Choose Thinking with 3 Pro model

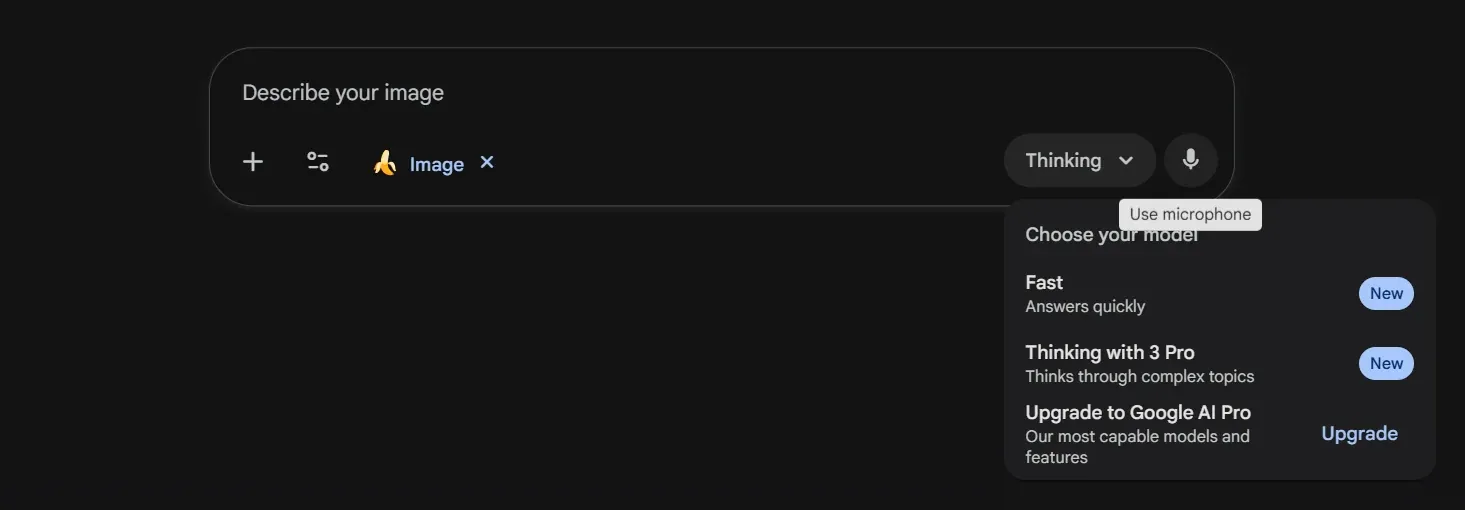(x=1109, y=353)
